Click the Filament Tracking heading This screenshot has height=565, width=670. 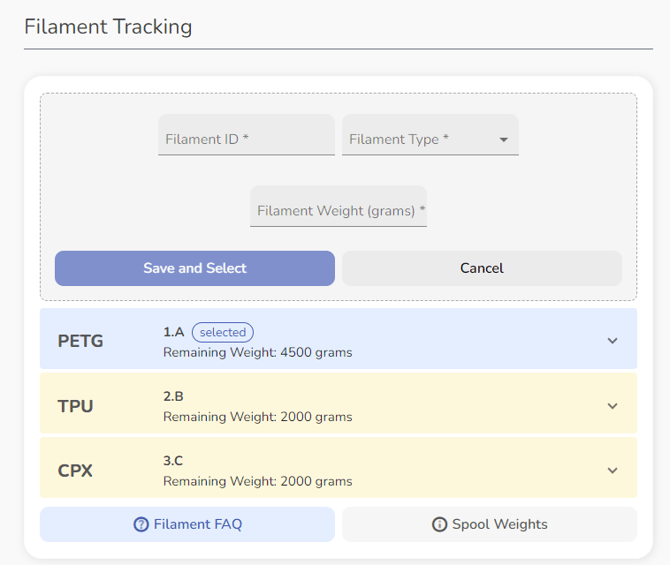coord(108,27)
